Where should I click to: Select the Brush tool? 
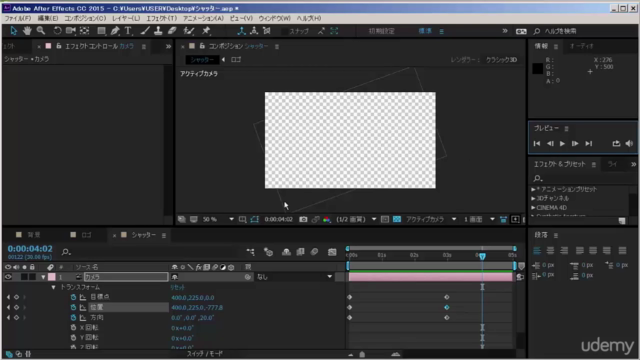coord(145,31)
